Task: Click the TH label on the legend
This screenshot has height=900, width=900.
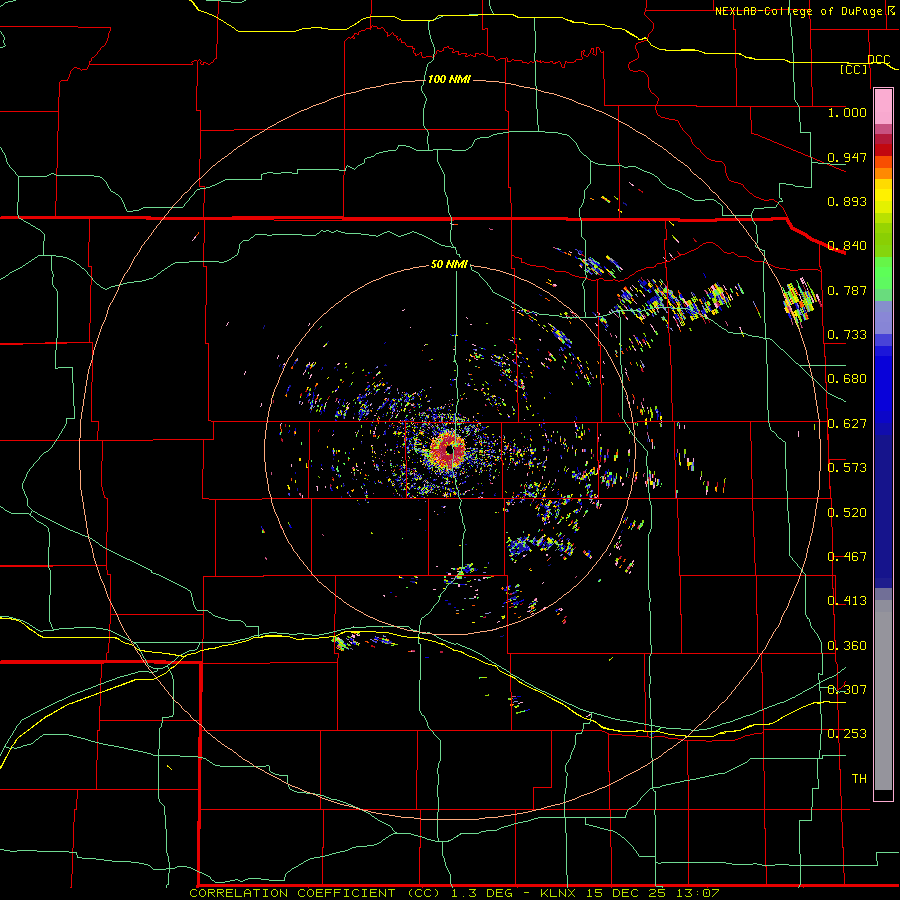Action: (859, 779)
